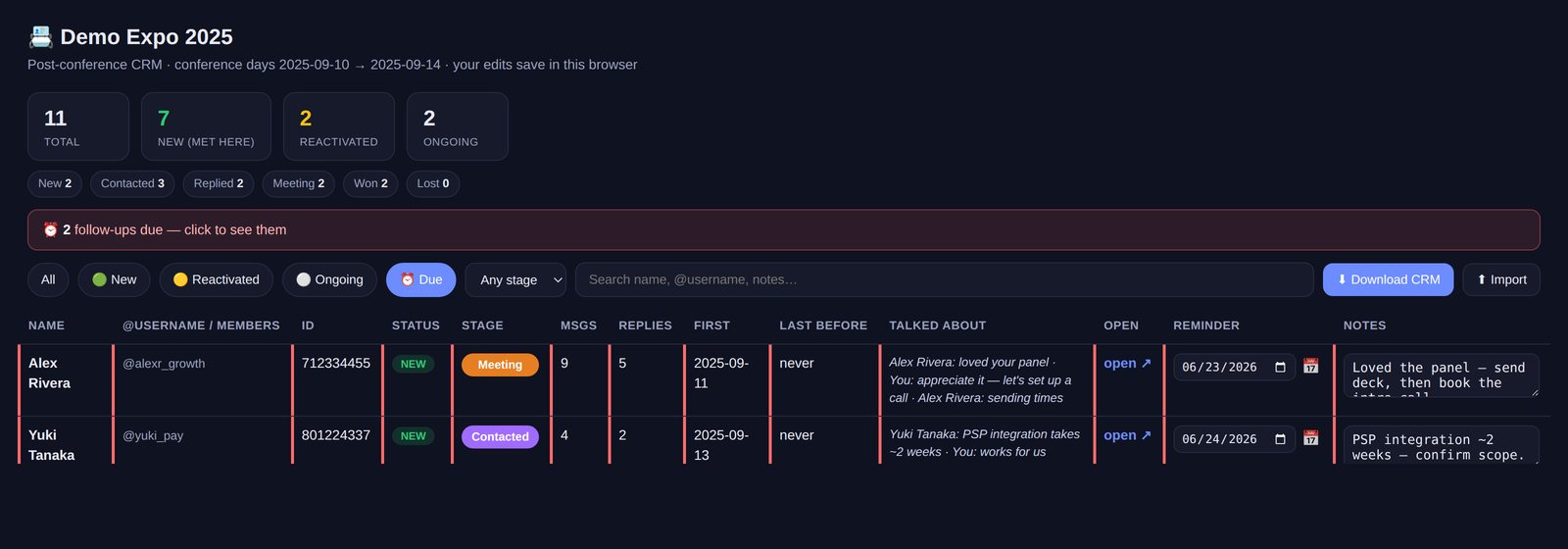The image size is (1568, 549).
Task: Open the date picker in the 06/24/2026 reminder field
Action: click(1280, 439)
